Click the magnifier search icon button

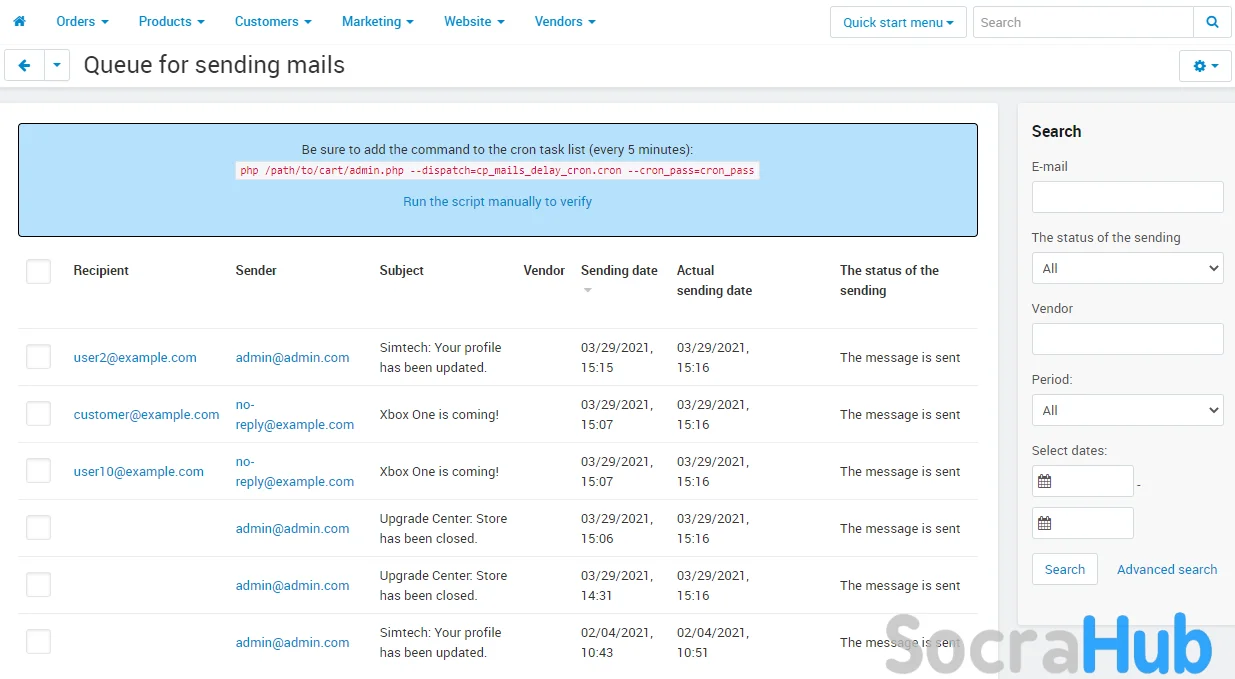click(1212, 22)
